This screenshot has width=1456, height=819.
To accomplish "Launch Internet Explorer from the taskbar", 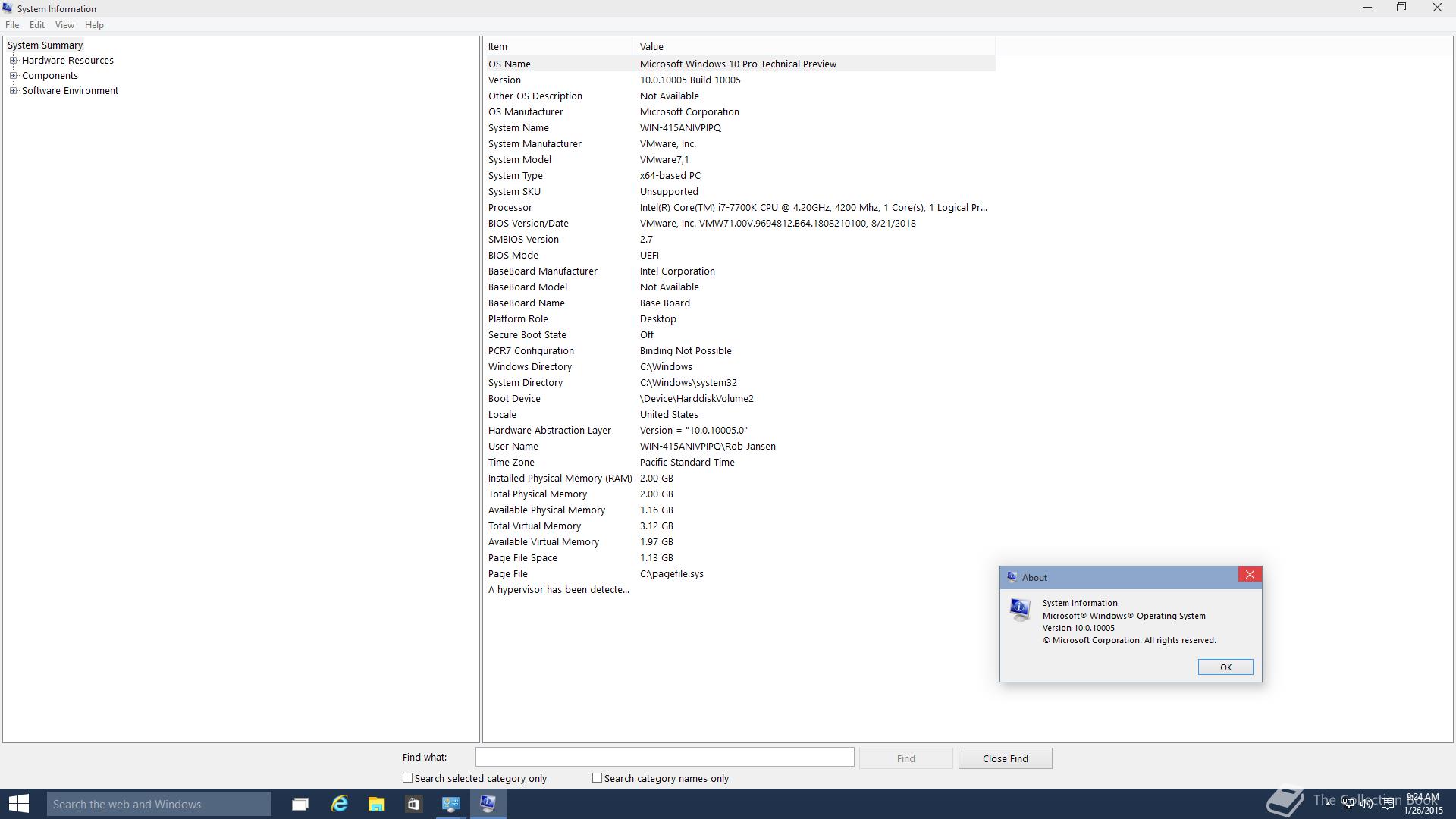I will click(339, 804).
